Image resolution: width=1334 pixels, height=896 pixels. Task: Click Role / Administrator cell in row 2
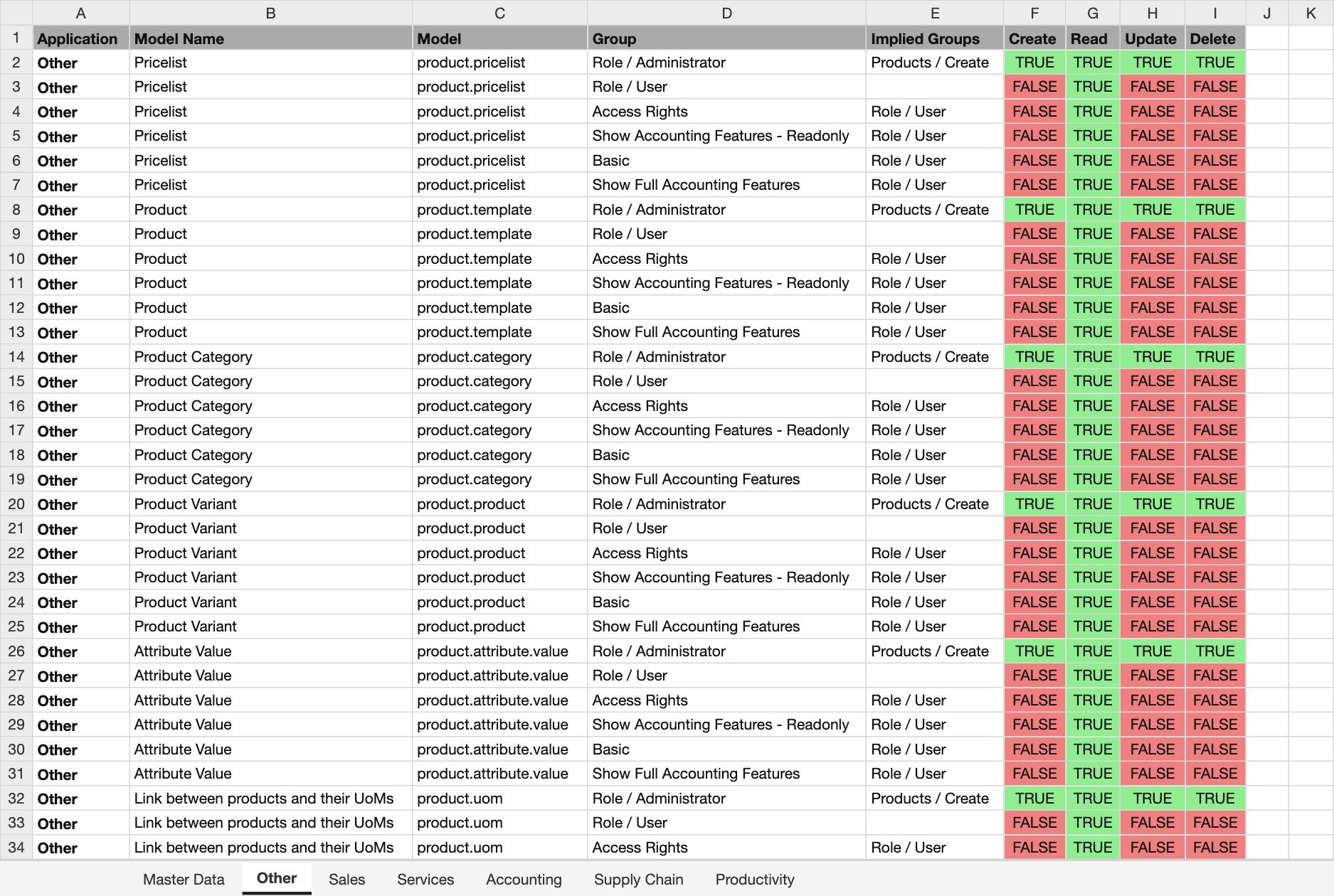tap(726, 63)
